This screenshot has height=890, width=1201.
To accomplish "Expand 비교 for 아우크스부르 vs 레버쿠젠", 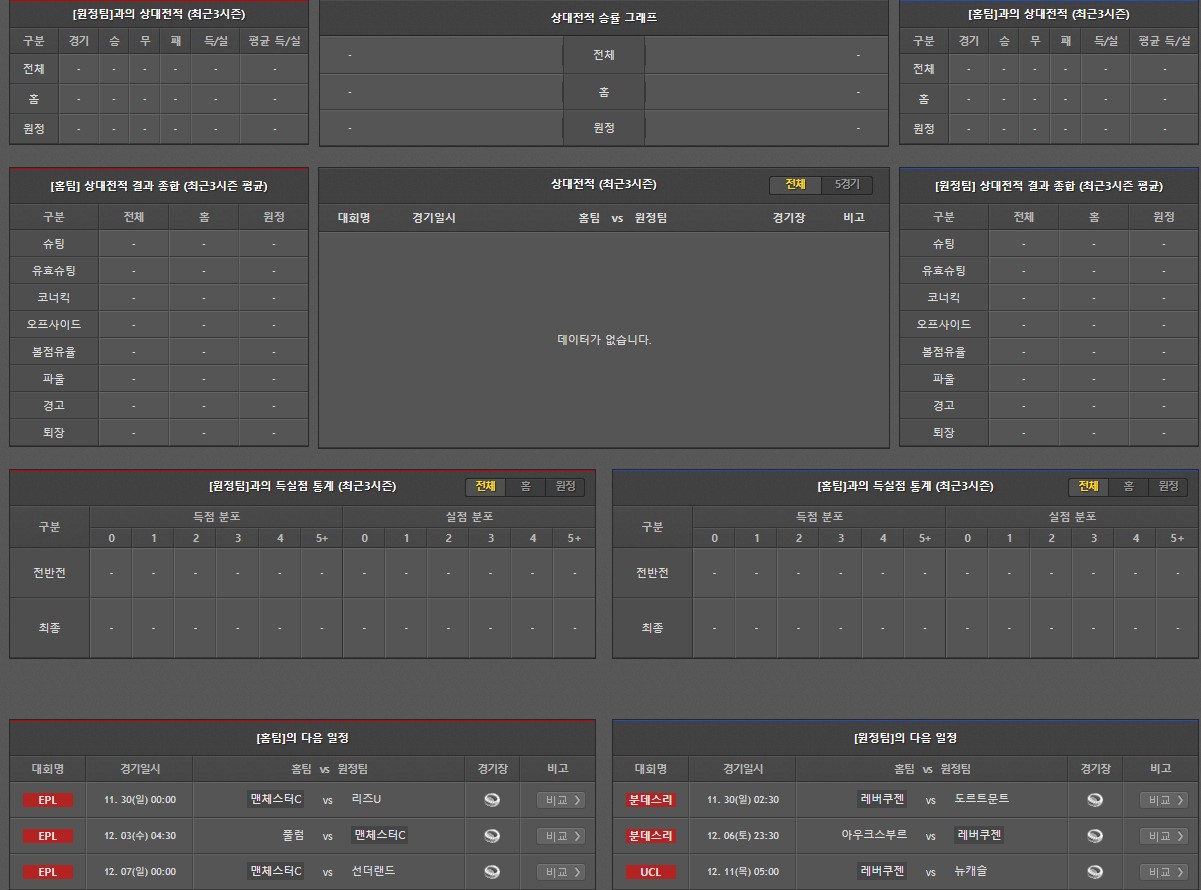I will click(x=1163, y=836).
